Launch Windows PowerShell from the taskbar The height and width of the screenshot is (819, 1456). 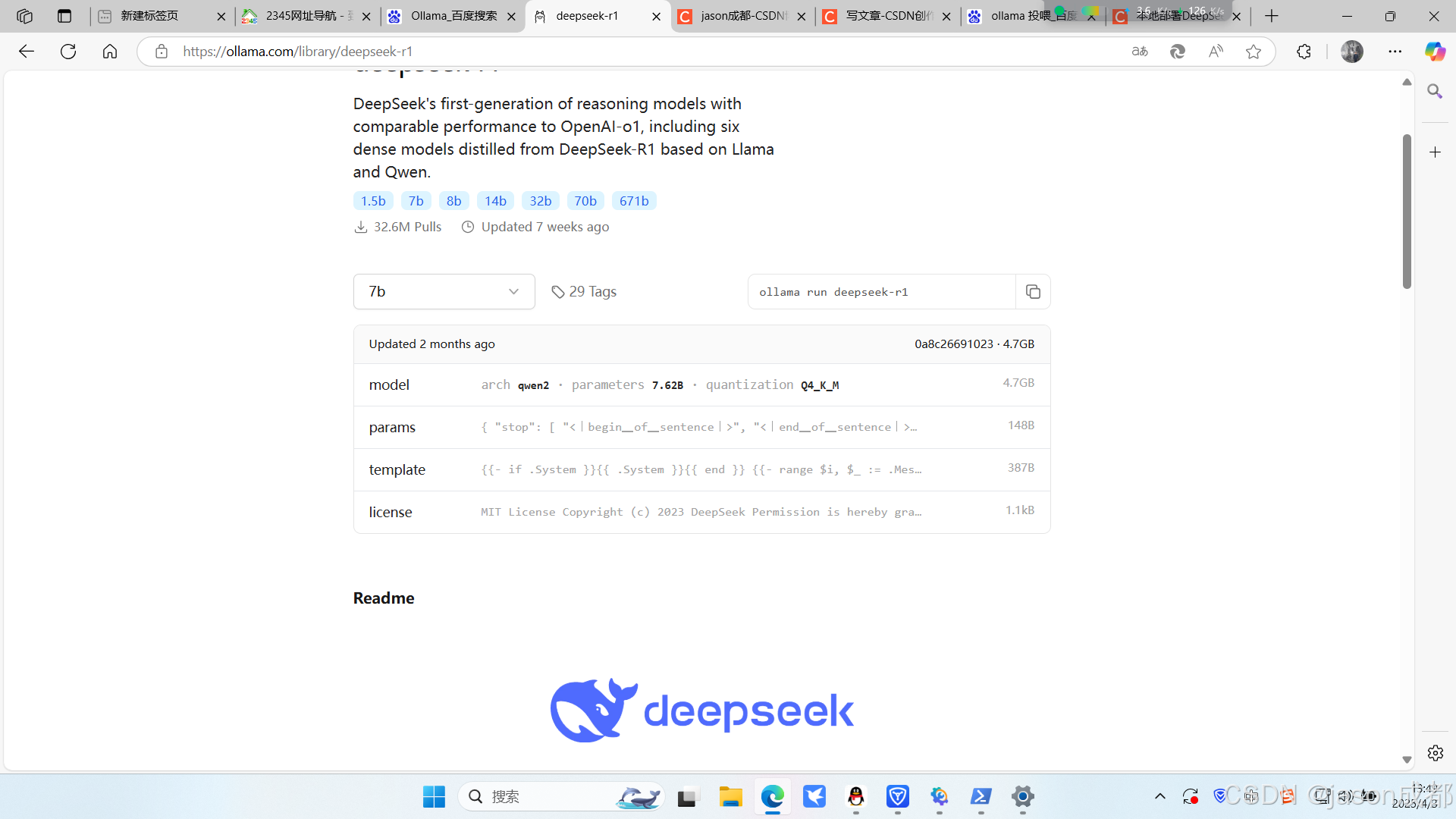coord(981,797)
